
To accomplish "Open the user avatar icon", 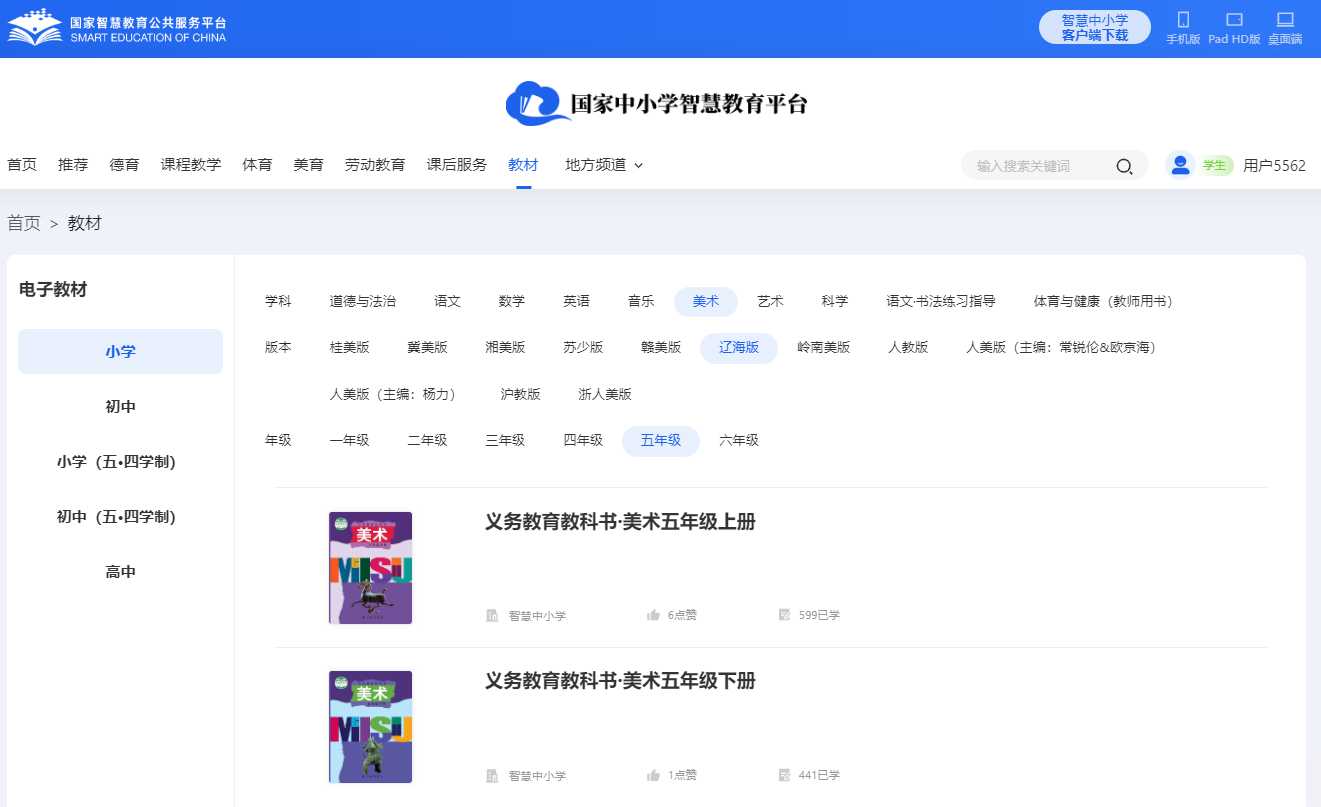I will [1180, 165].
